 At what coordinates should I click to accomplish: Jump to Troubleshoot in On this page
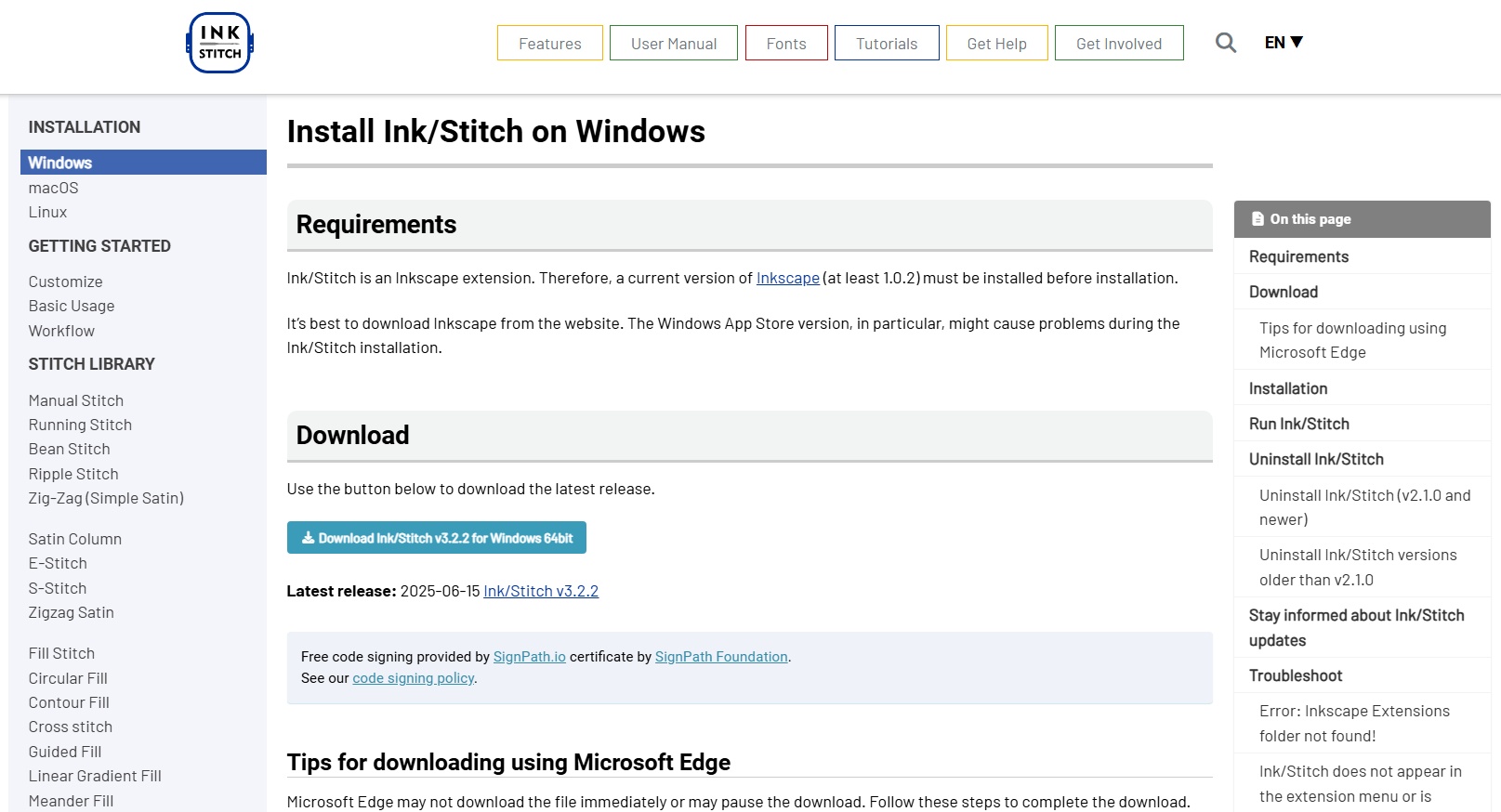pos(1296,675)
